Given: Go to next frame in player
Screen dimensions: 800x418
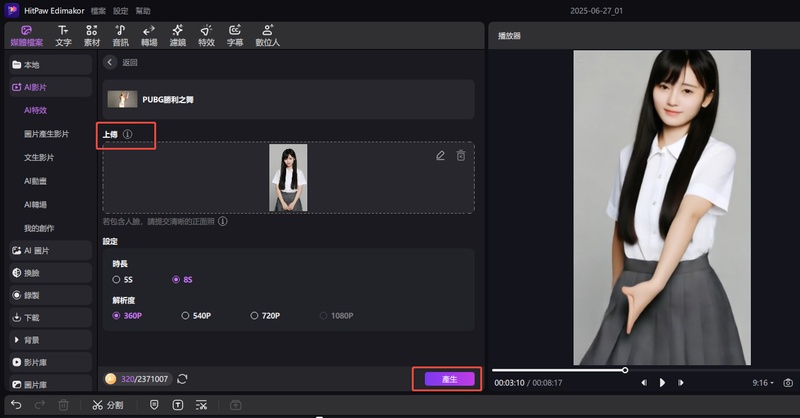Looking at the screenshot, I should 681,383.
